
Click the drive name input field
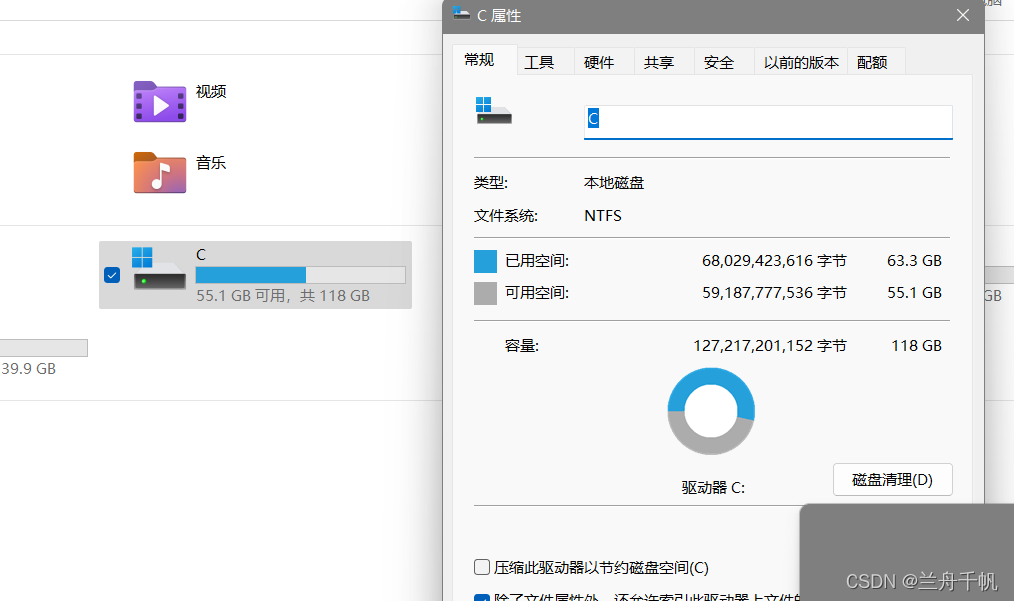[768, 122]
